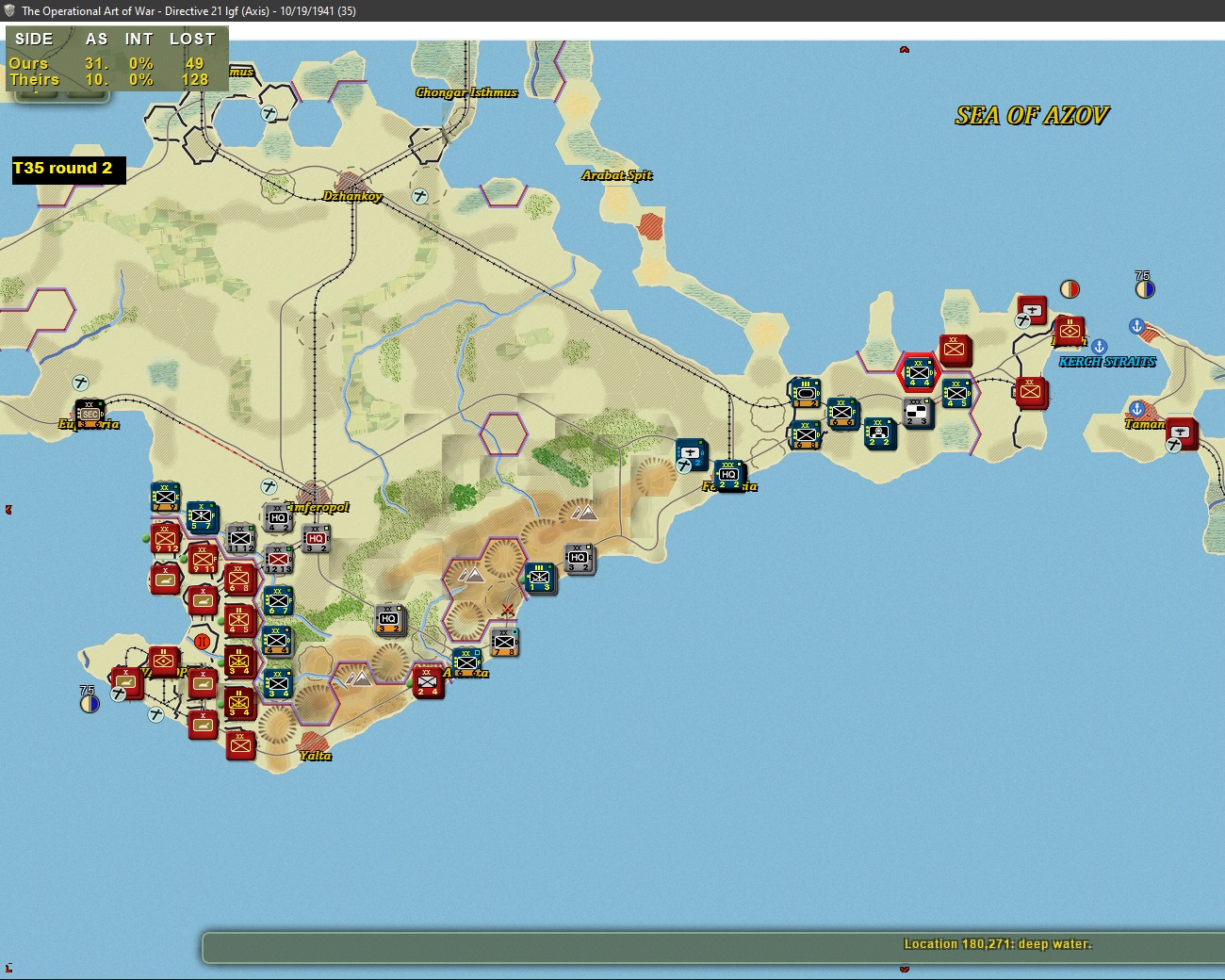Viewport: 1225px width, 980px height.
Task: Select the red air unit counter north of Kerch
Action: pos(1033,310)
